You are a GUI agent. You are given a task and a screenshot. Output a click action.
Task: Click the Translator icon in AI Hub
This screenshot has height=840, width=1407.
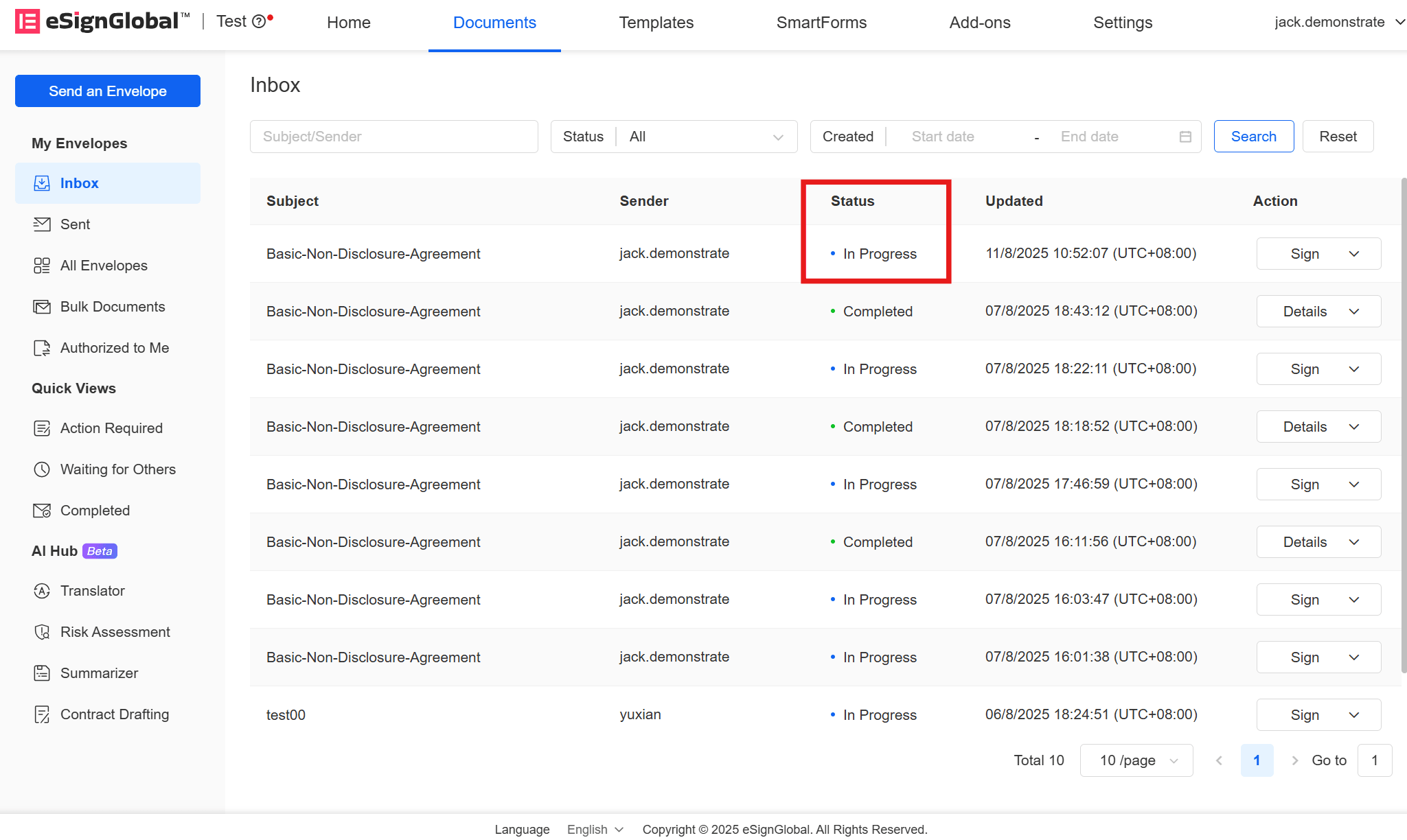[x=42, y=591]
